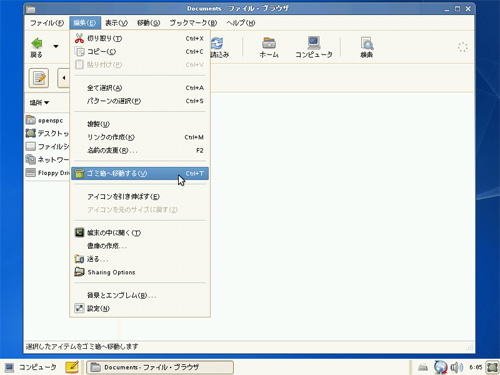Screen dimensions: 500x375
Task: Open the 移動(G) menu
Action: (x=149, y=23)
